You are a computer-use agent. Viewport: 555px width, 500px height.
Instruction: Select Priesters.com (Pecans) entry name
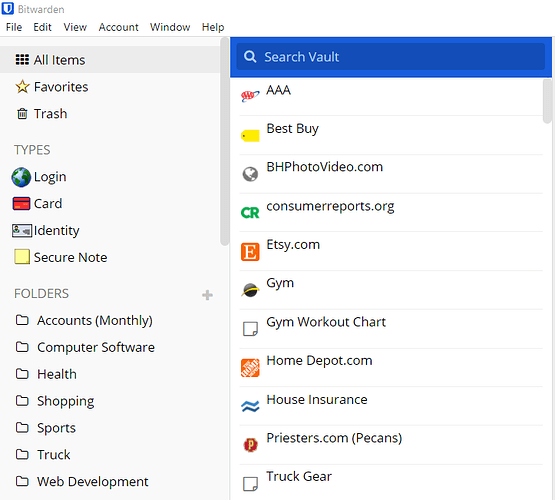(334, 438)
